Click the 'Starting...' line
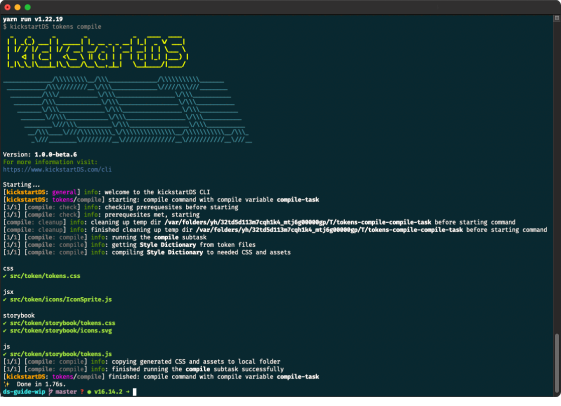The height and width of the screenshot is (406, 561). pos(21,185)
